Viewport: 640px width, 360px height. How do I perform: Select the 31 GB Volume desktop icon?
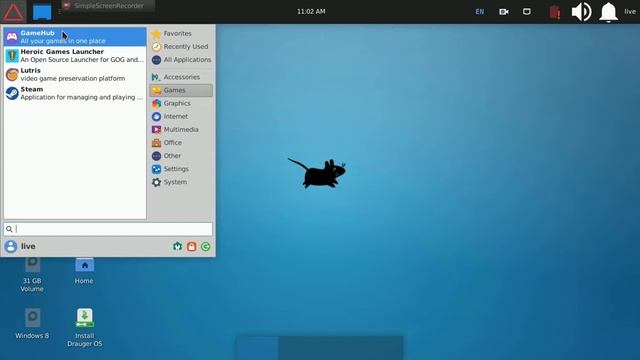(32, 275)
